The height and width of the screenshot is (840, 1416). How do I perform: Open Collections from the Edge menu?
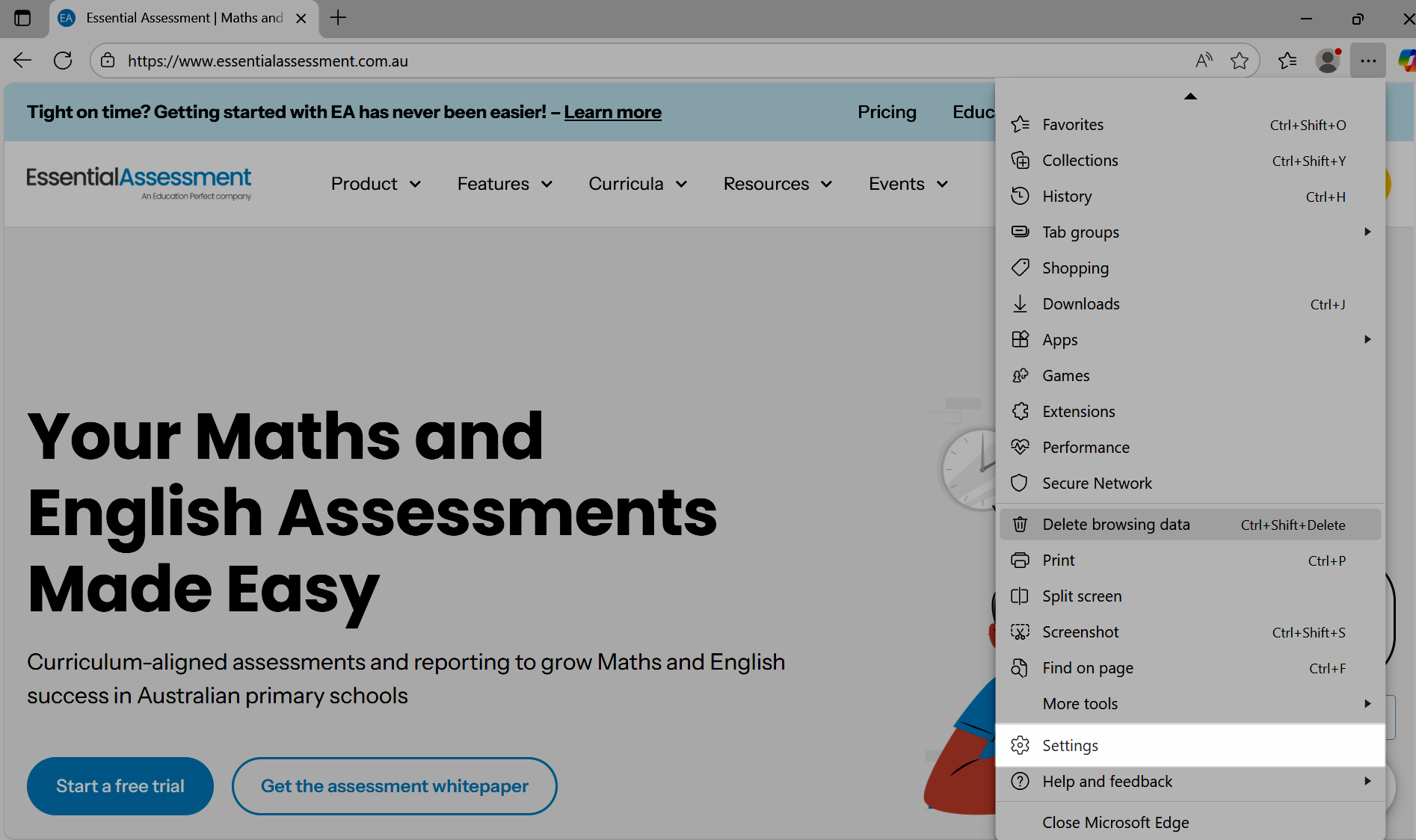[1190, 161]
